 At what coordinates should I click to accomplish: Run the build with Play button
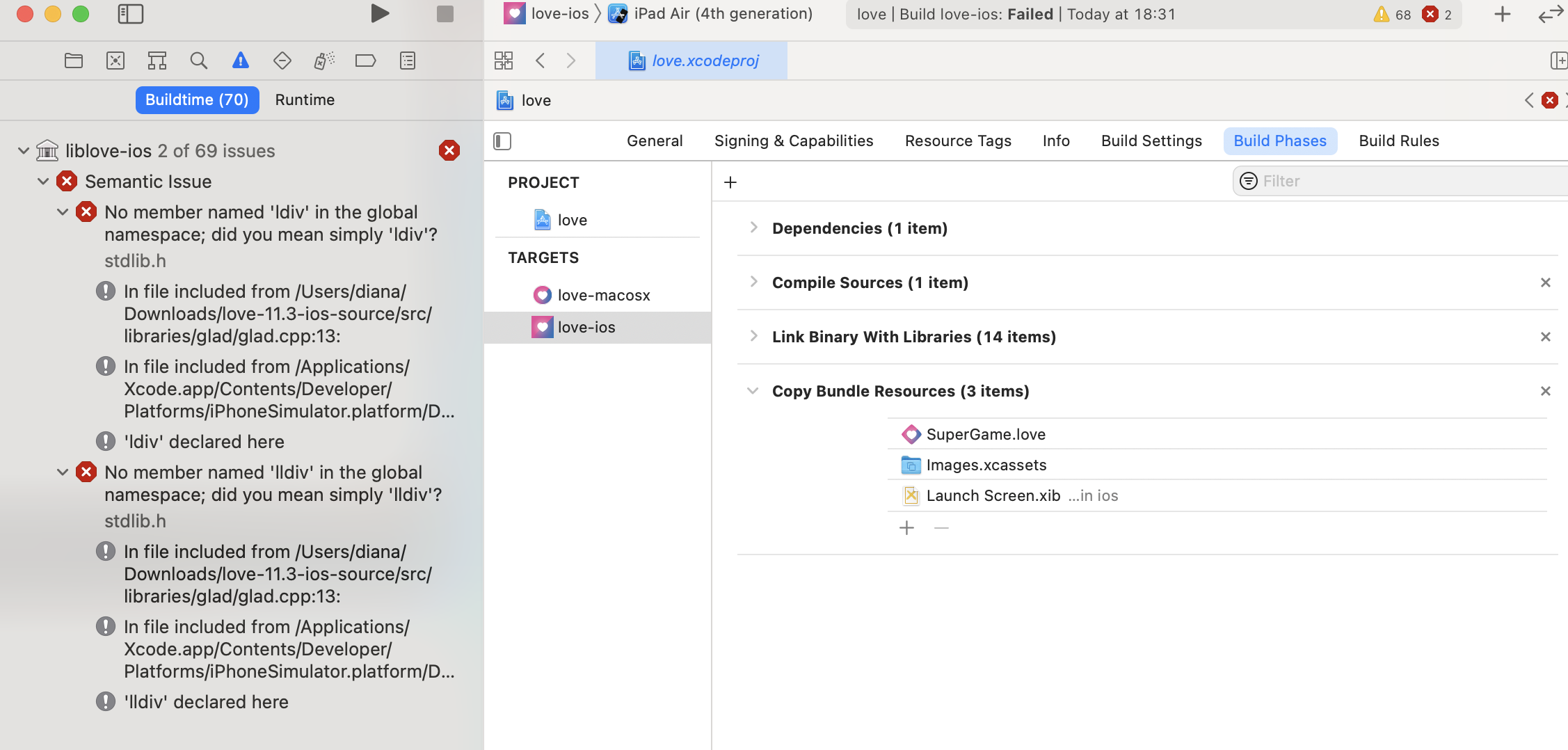tap(379, 14)
